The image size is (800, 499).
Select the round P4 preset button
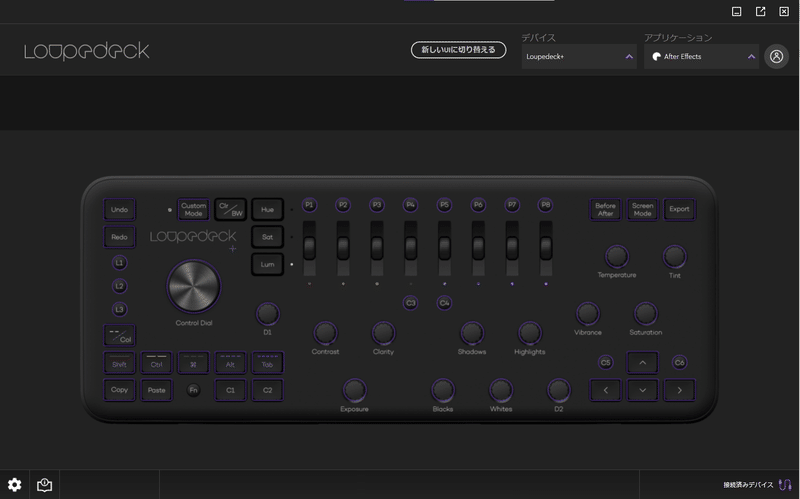coord(410,205)
